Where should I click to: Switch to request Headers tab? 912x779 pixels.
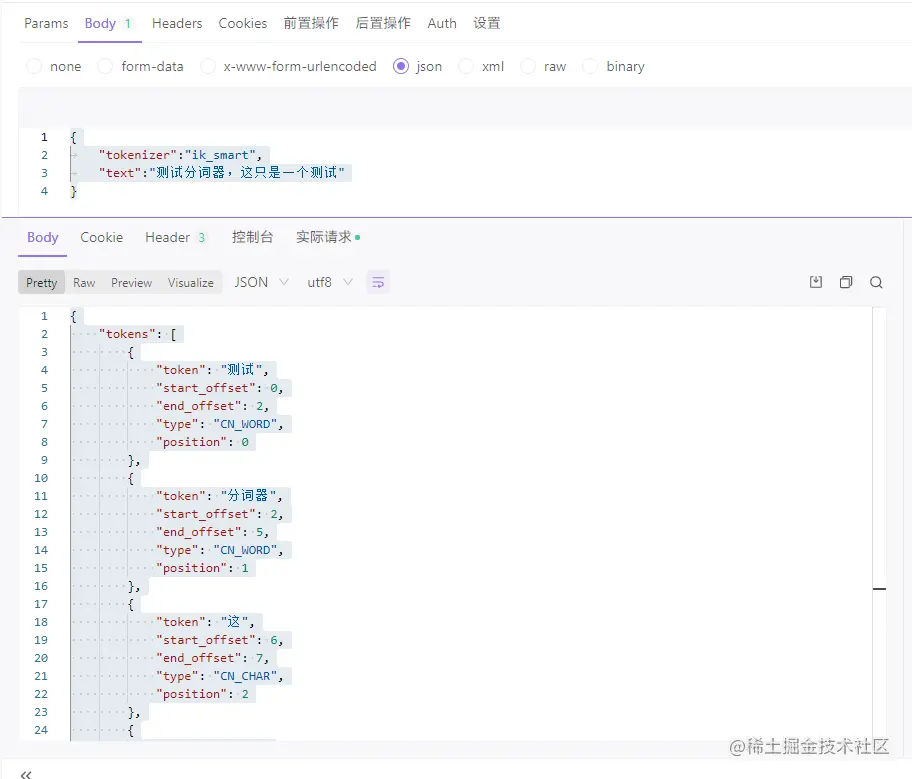tap(177, 23)
